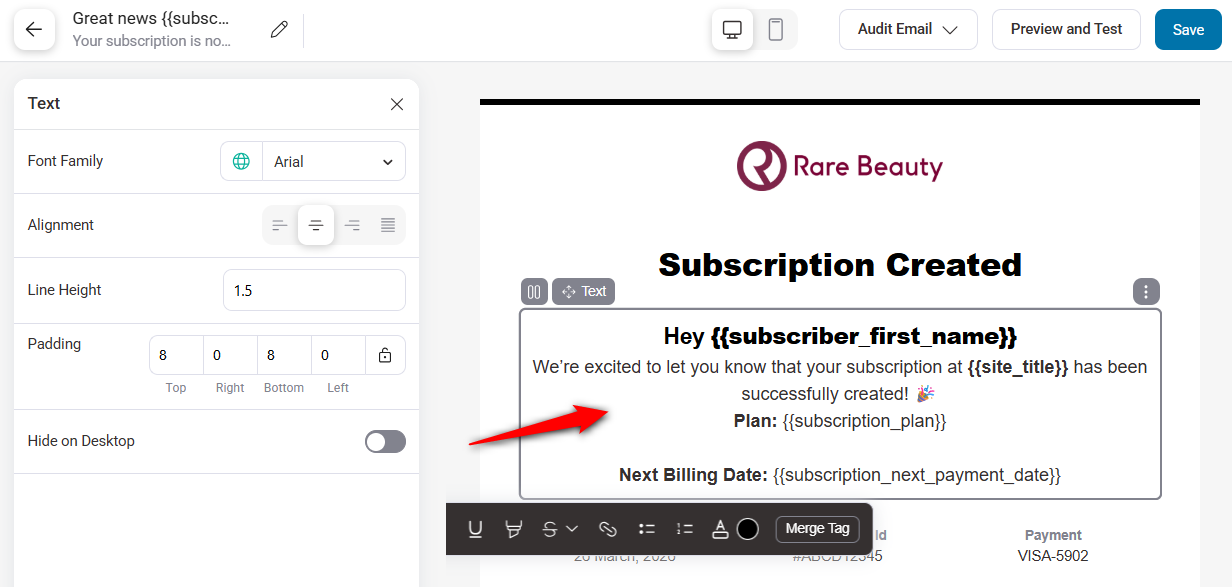Expand the strikethrough options chevron
Viewport: 1232px width, 587px height.
click(572, 528)
